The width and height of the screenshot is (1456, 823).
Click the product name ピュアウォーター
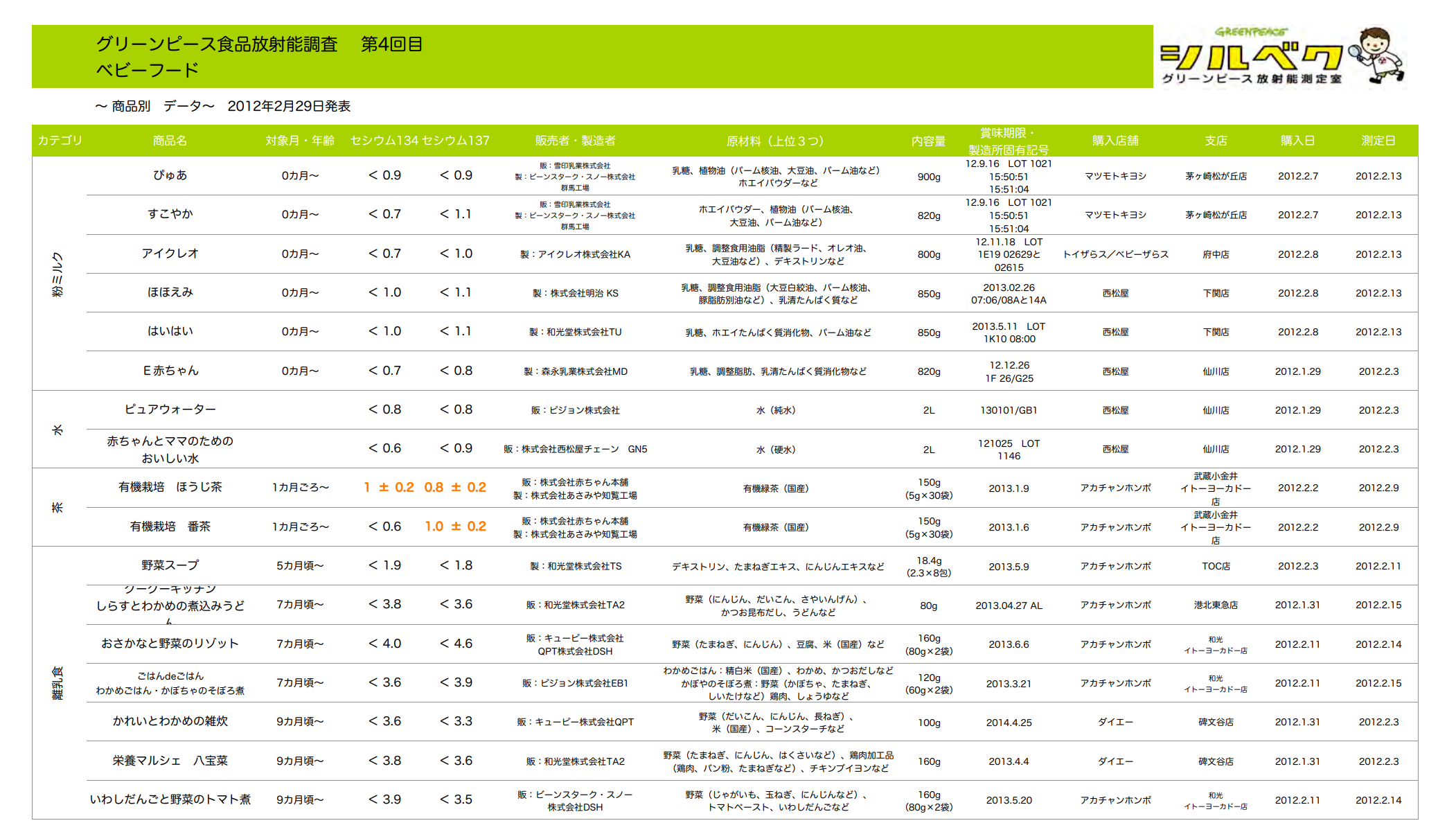tap(170, 409)
